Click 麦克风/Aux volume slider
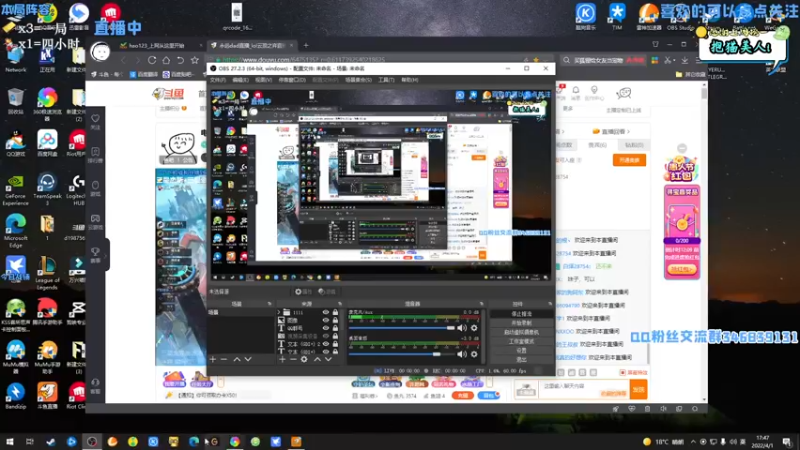The height and width of the screenshot is (450, 800). pos(402,328)
